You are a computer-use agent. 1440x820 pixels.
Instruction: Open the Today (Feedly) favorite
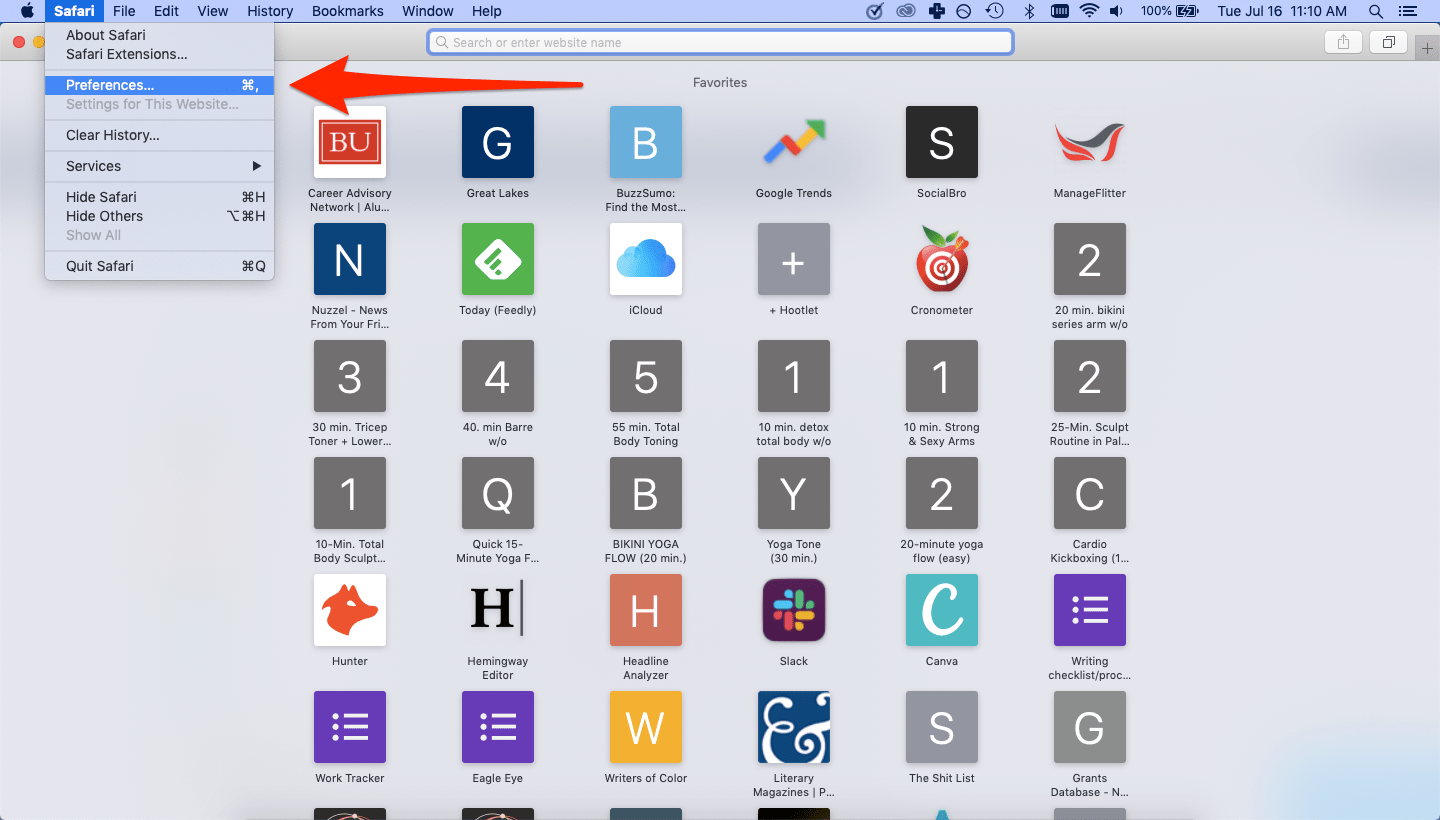(498, 259)
